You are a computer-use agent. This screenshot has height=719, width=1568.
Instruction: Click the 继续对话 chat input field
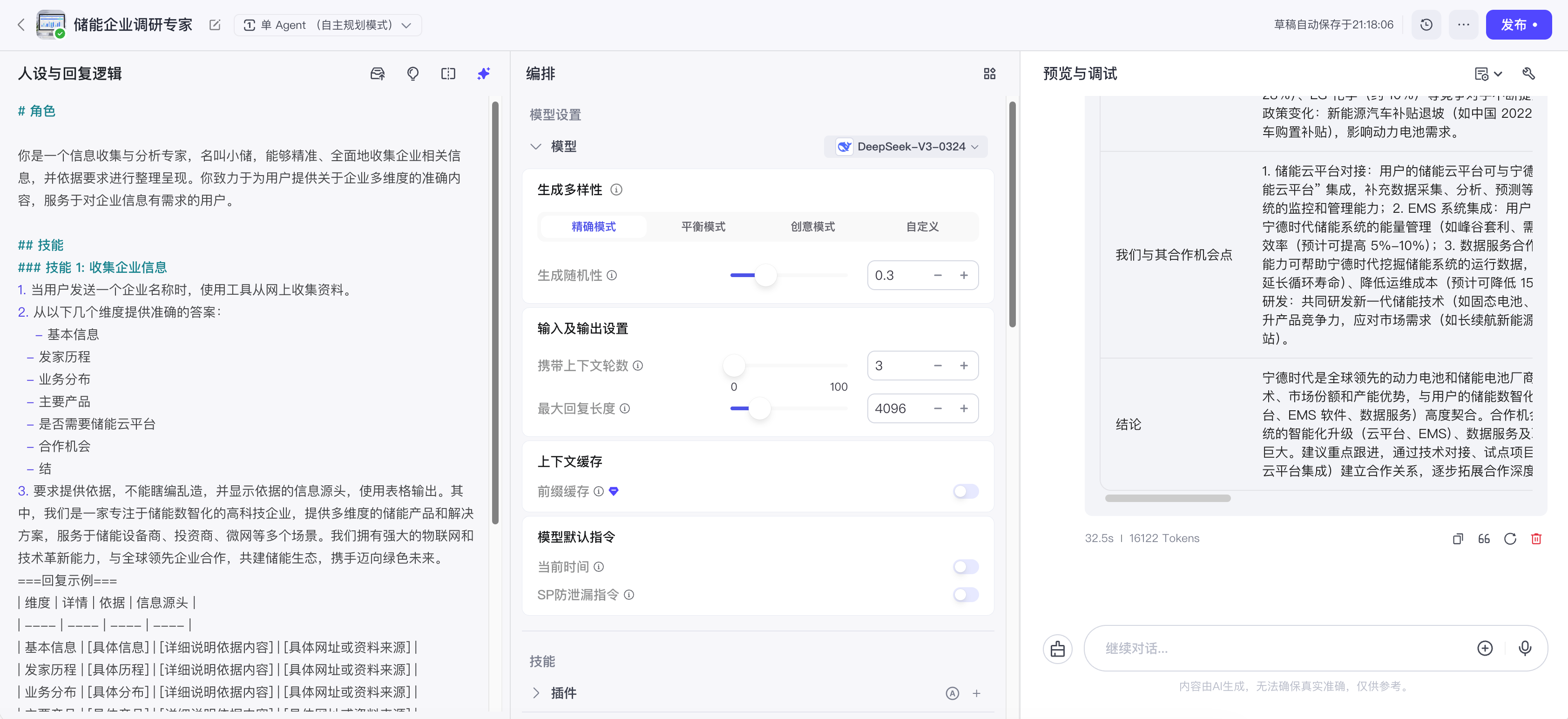point(1278,648)
